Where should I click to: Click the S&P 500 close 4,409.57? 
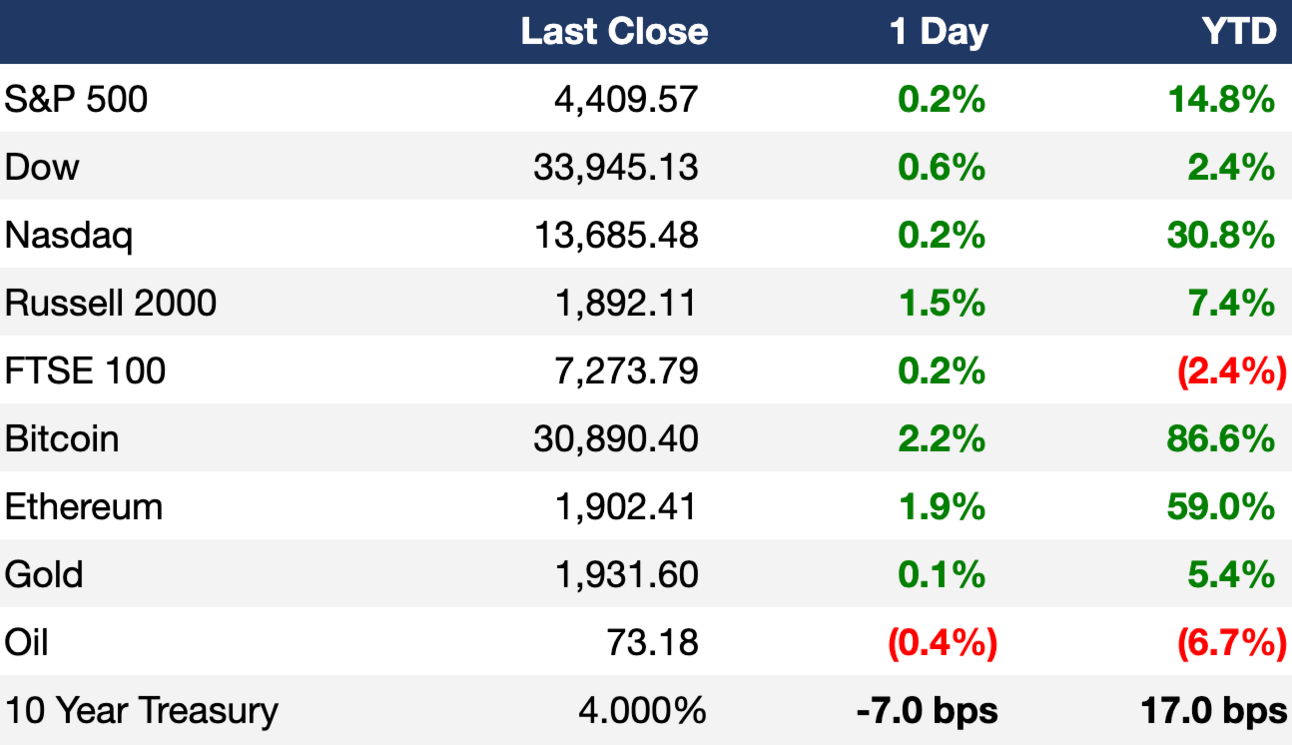[626, 99]
